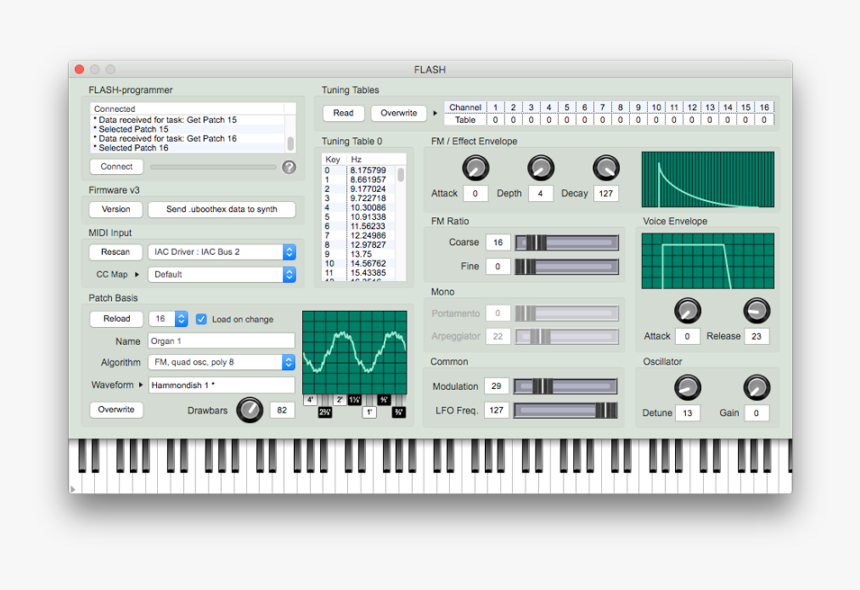The image size is (860, 590).
Task: Click the FM envelope Depth knob
Action: coord(540,168)
